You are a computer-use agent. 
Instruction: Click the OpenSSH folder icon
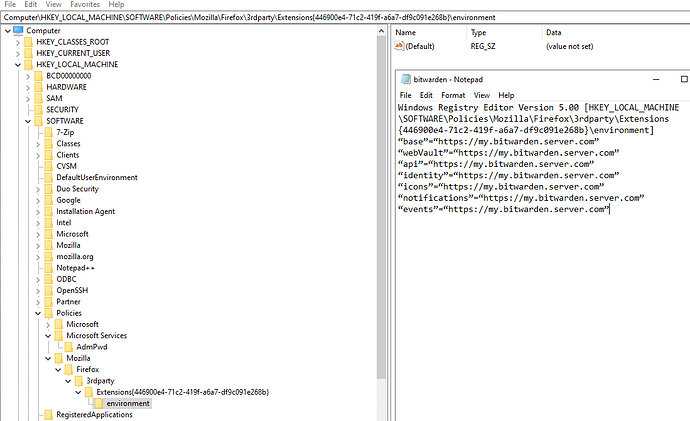[49, 291]
